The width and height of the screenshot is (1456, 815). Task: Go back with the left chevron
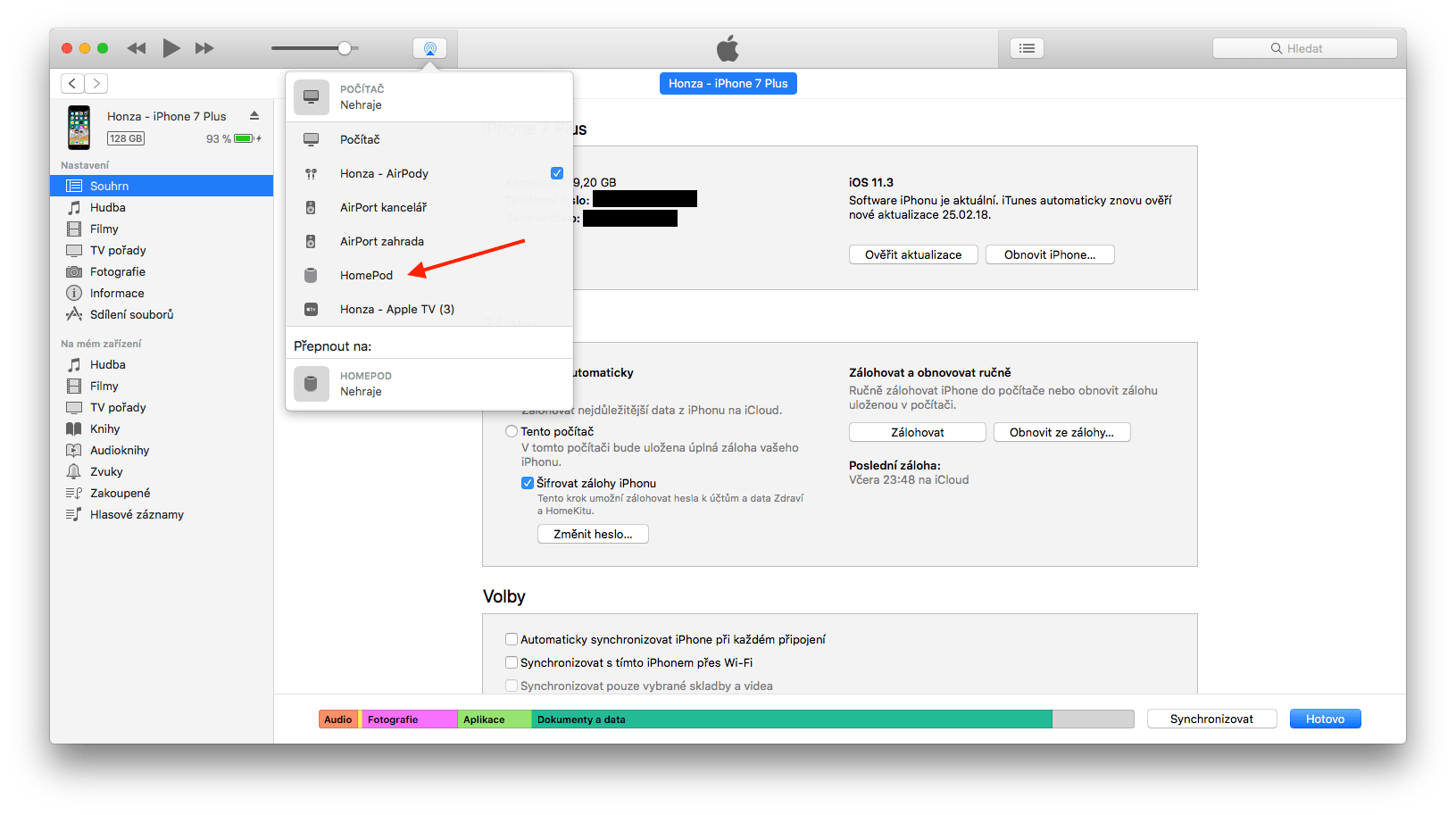point(72,83)
